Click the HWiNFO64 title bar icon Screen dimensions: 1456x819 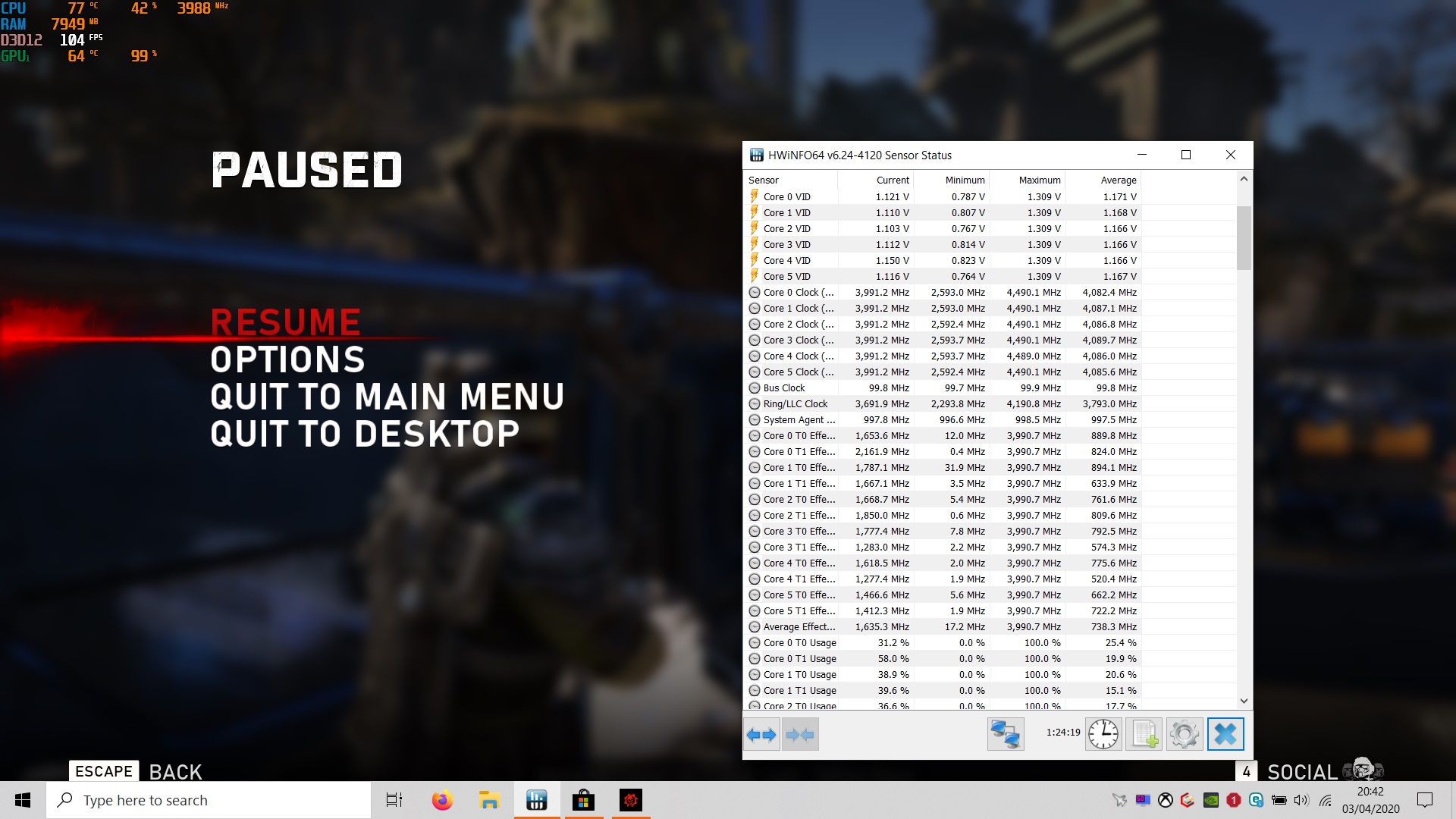[x=756, y=155]
